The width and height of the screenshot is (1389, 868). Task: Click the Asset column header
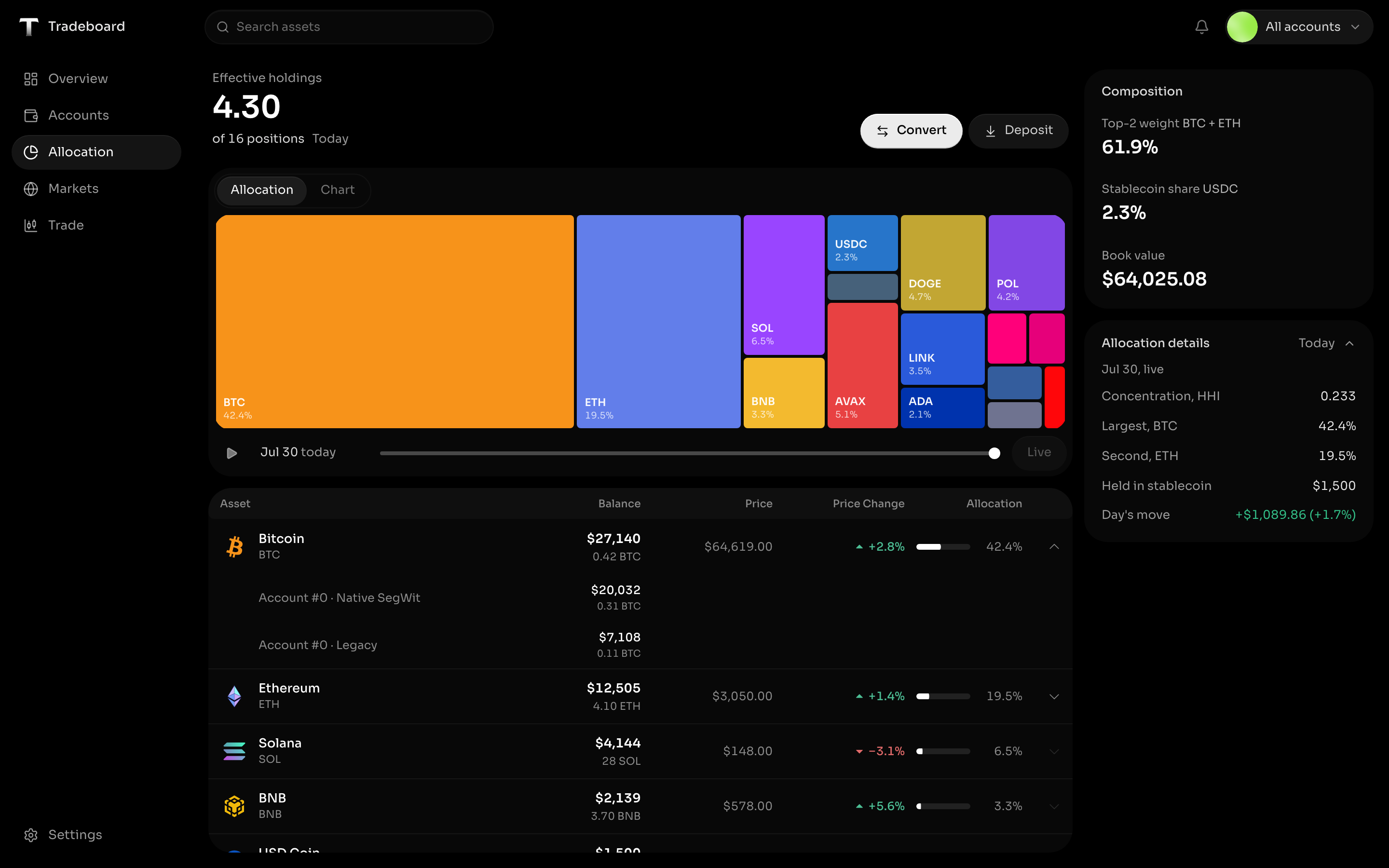click(235, 503)
